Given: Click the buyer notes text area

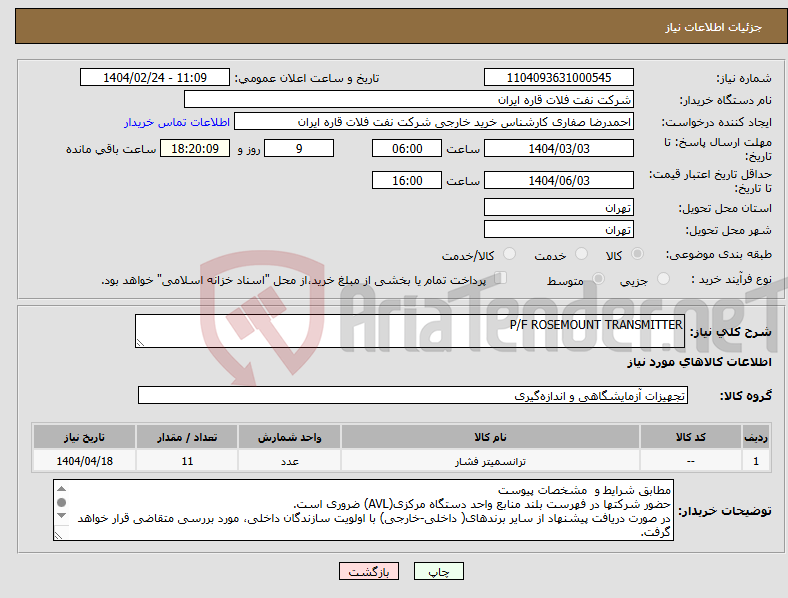Looking at the screenshot, I should pos(363,510).
